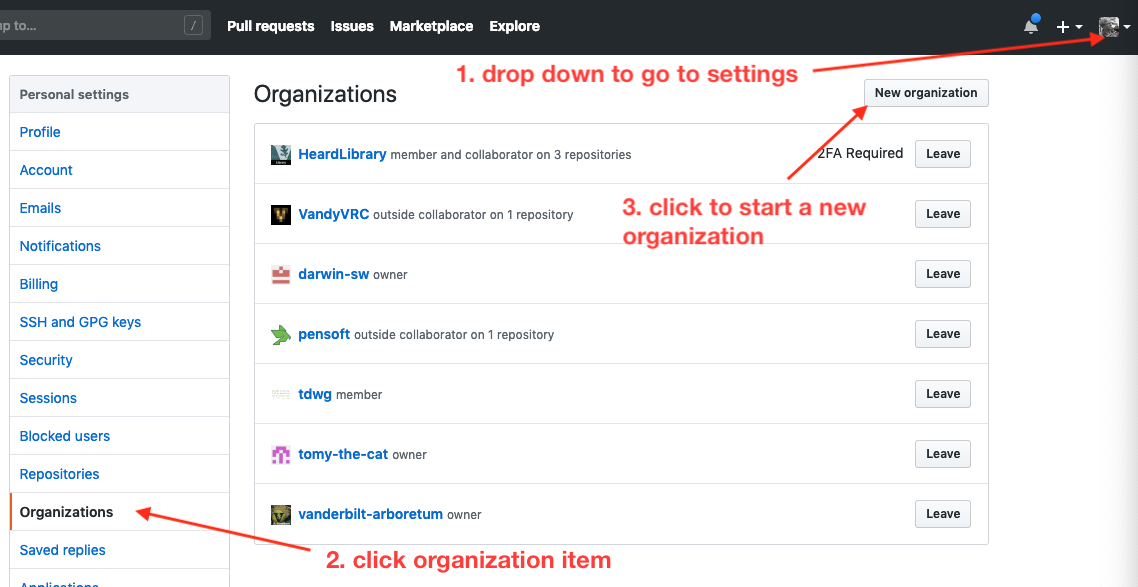
Task: Leave the HeardLibrary organization
Action: 943,154
